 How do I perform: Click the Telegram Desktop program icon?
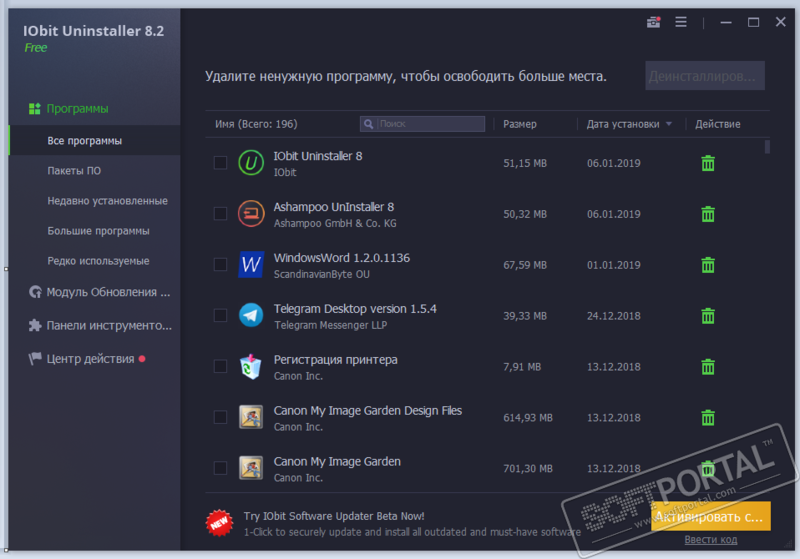pos(251,316)
